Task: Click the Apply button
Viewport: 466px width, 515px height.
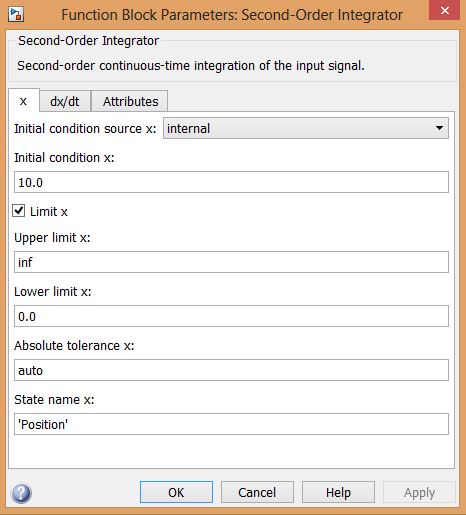Action: (419, 492)
